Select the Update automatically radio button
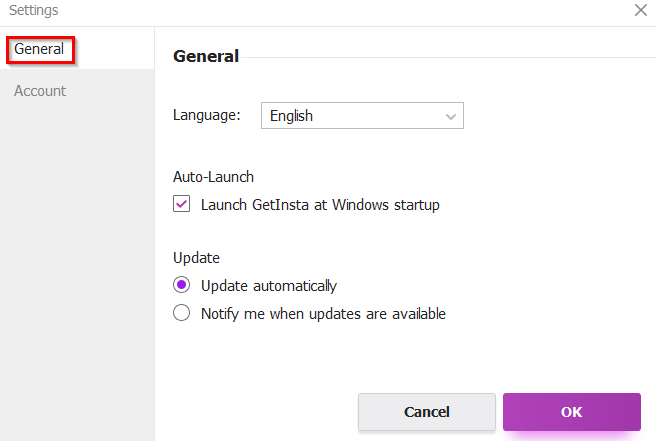This screenshot has width=657, height=441. tap(181, 285)
